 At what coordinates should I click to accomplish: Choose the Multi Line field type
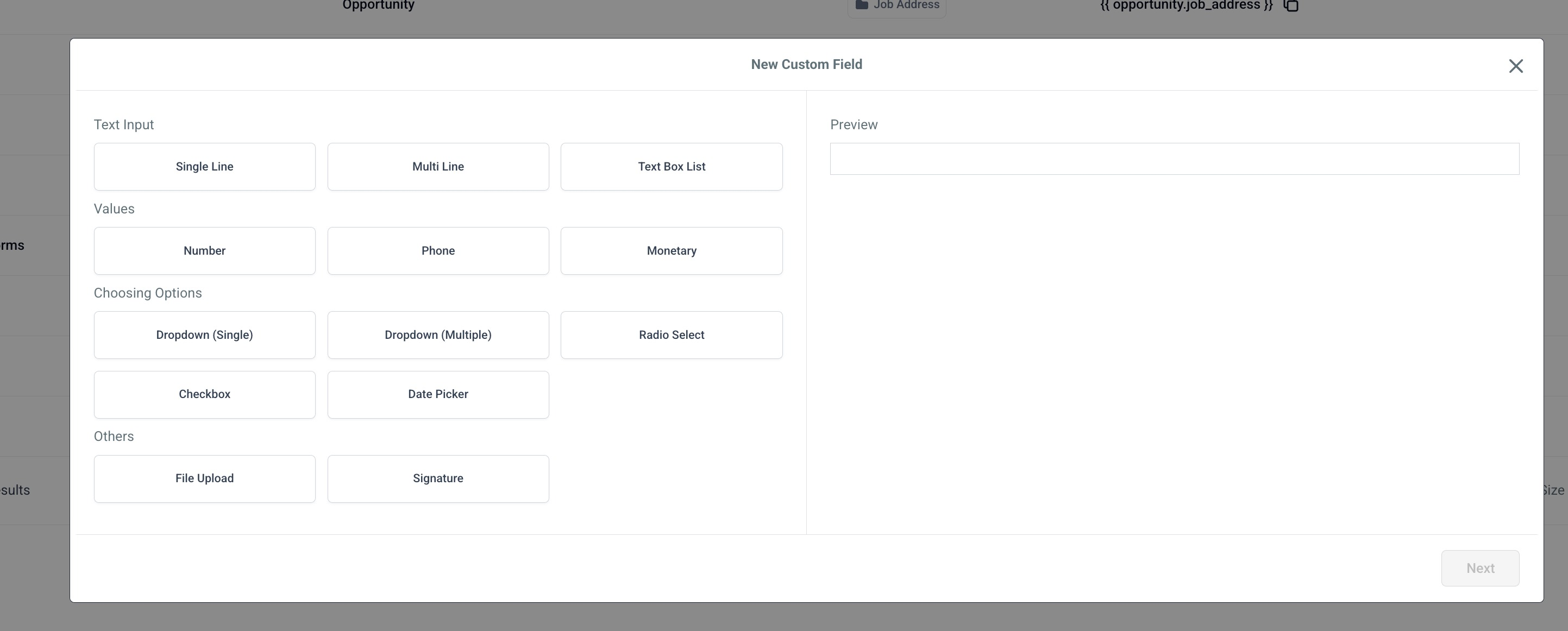coord(438,167)
